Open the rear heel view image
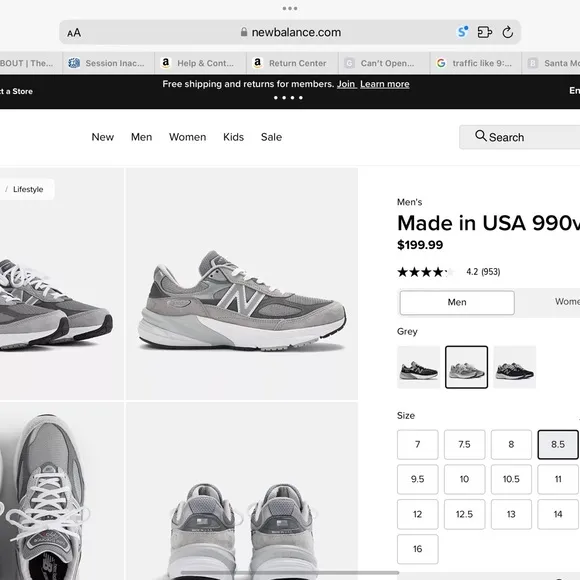This screenshot has height=580, width=580. 242,491
